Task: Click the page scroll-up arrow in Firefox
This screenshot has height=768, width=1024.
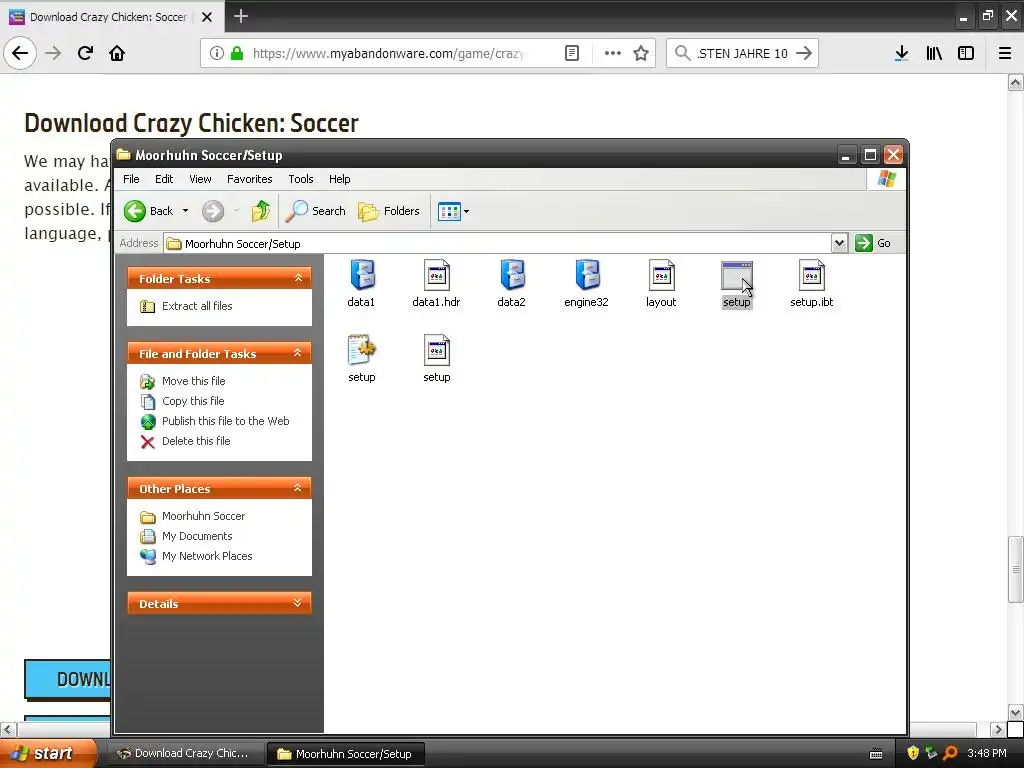Action: [x=1015, y=82]
